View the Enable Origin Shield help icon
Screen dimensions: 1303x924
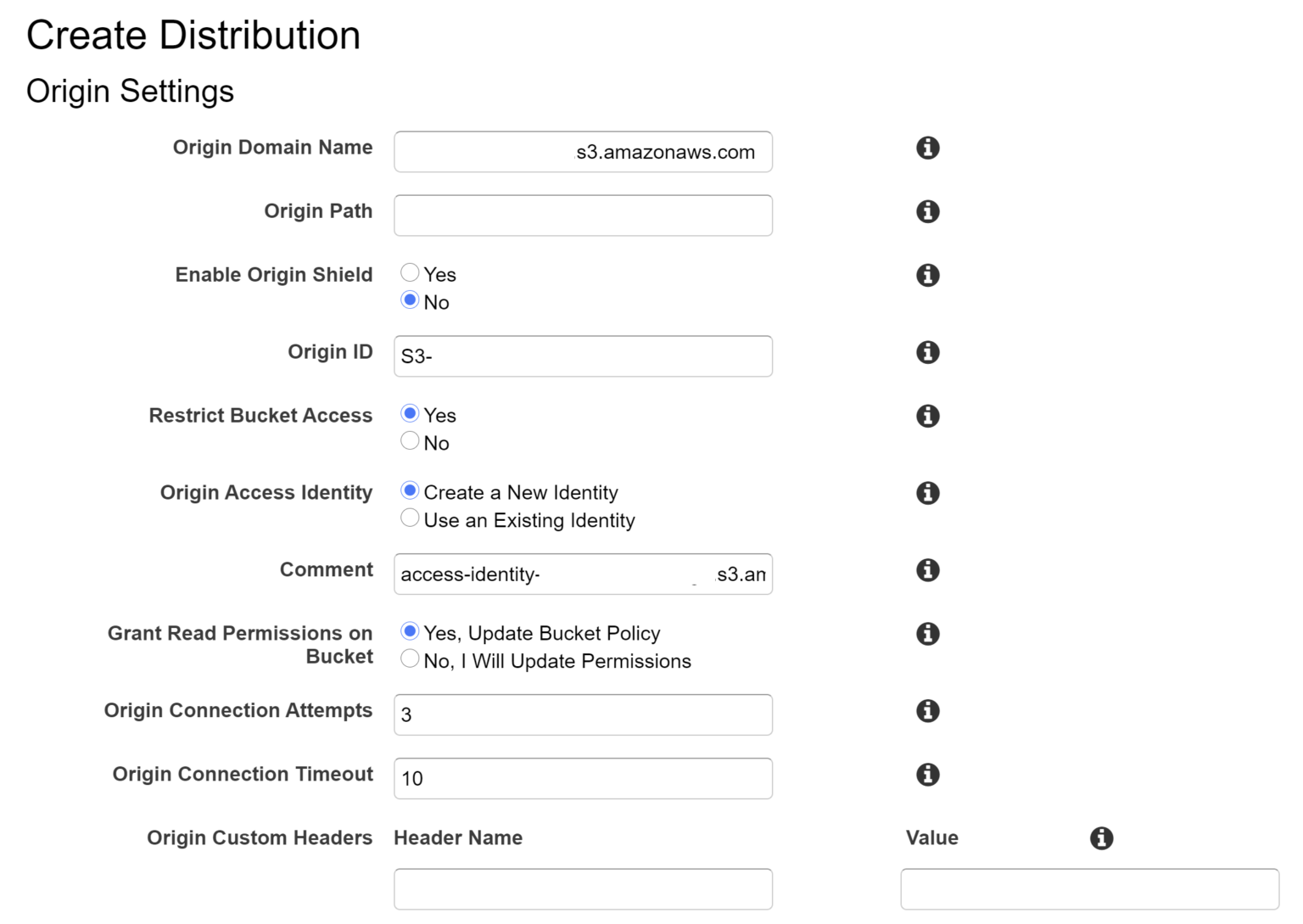point(927,275)
